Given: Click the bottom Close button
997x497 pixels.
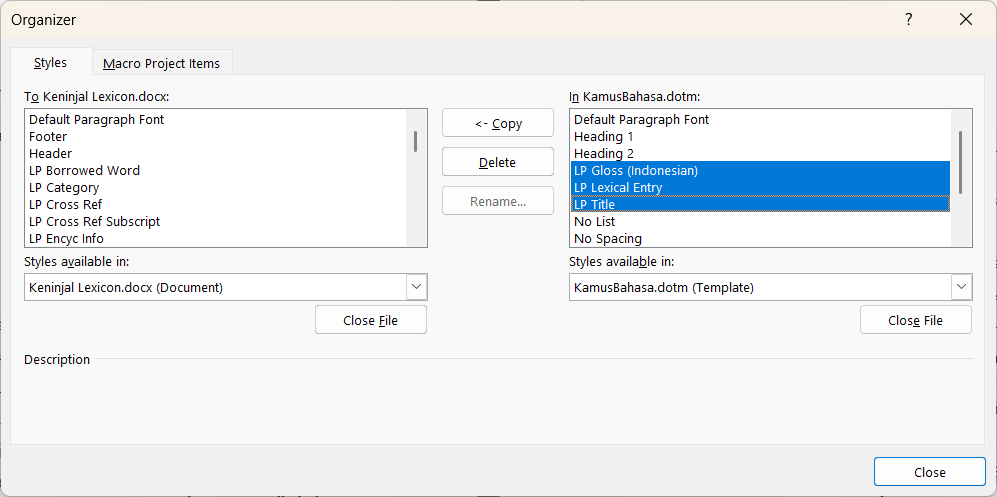Looking at the screenshot, I should (929, 472).
